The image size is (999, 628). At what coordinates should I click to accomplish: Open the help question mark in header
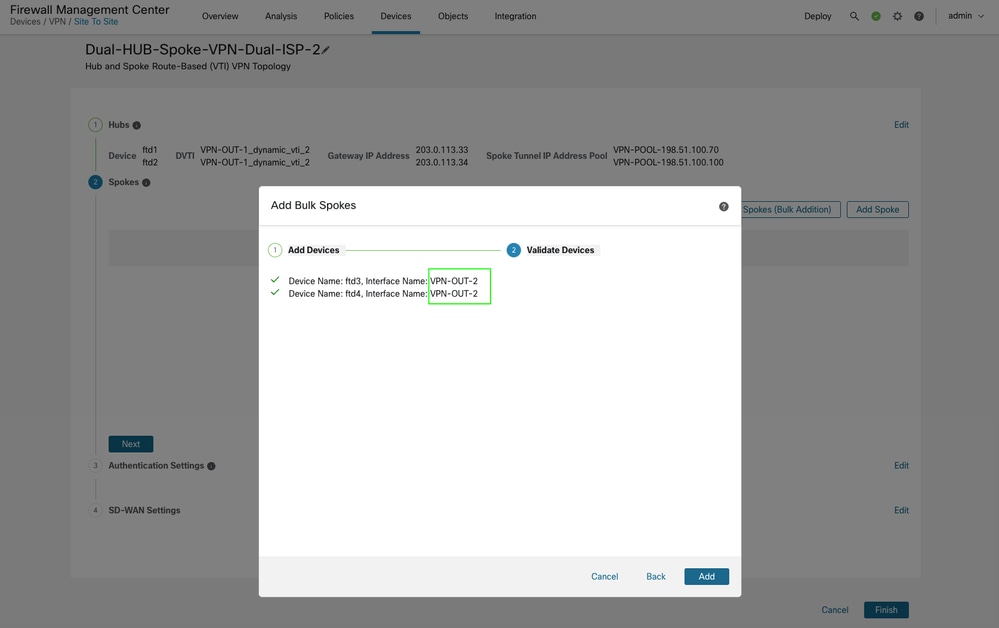point(919,16)
